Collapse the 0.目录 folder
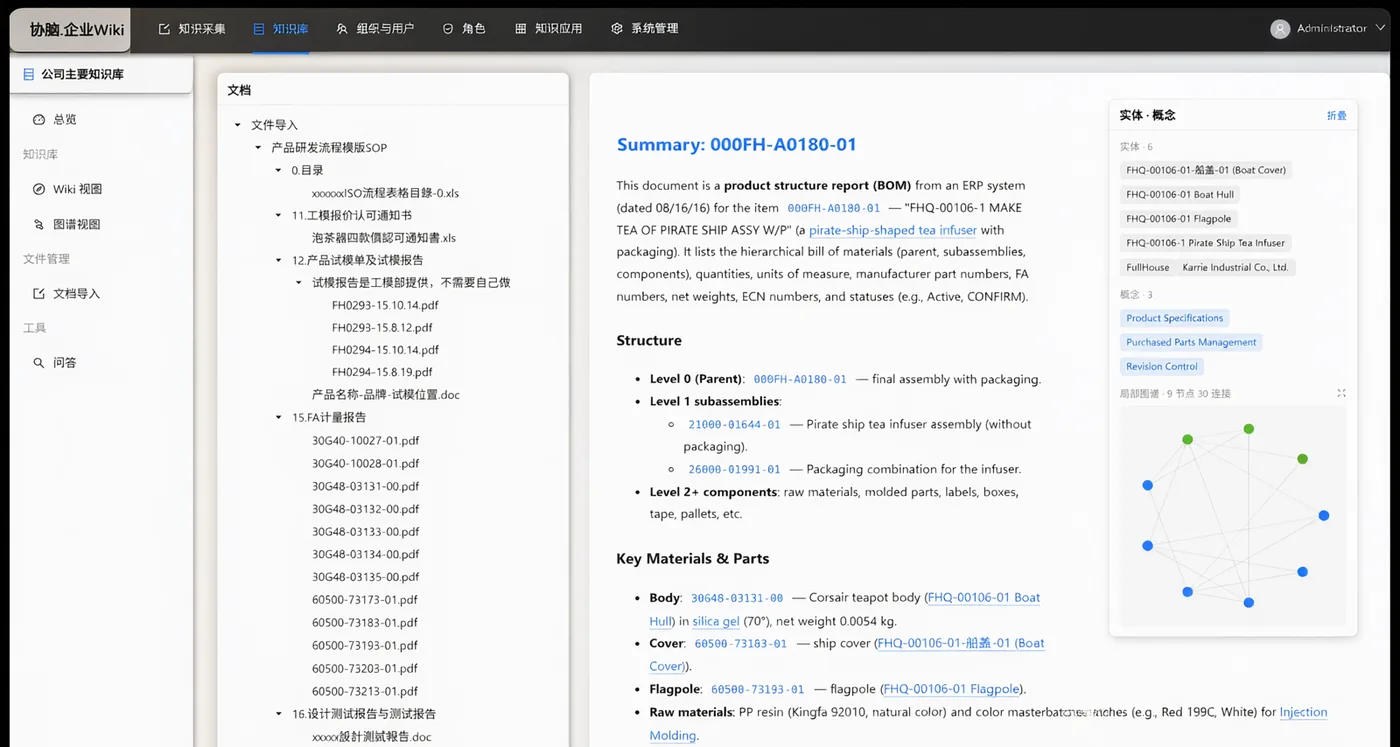 (x=279, y=170)
